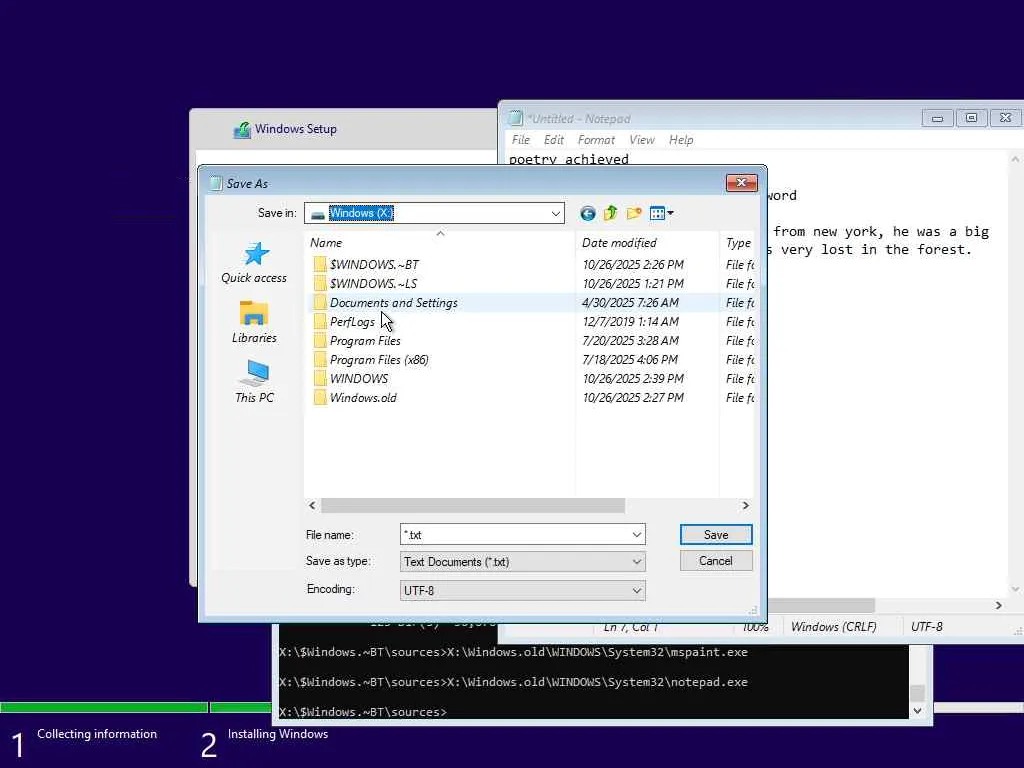
Task: Open the View menu icon in Save As toolbar
Action: (x=662, y=213)
